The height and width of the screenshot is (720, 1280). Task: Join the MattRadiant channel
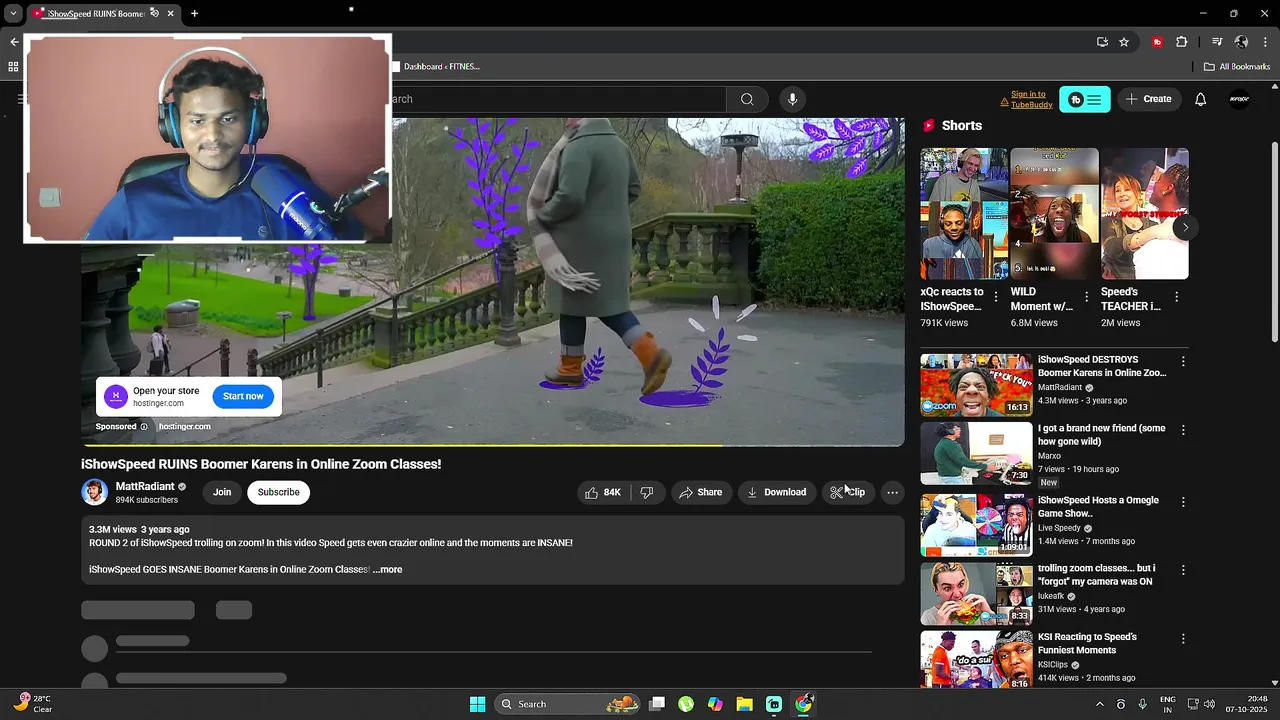coord(222,492)
